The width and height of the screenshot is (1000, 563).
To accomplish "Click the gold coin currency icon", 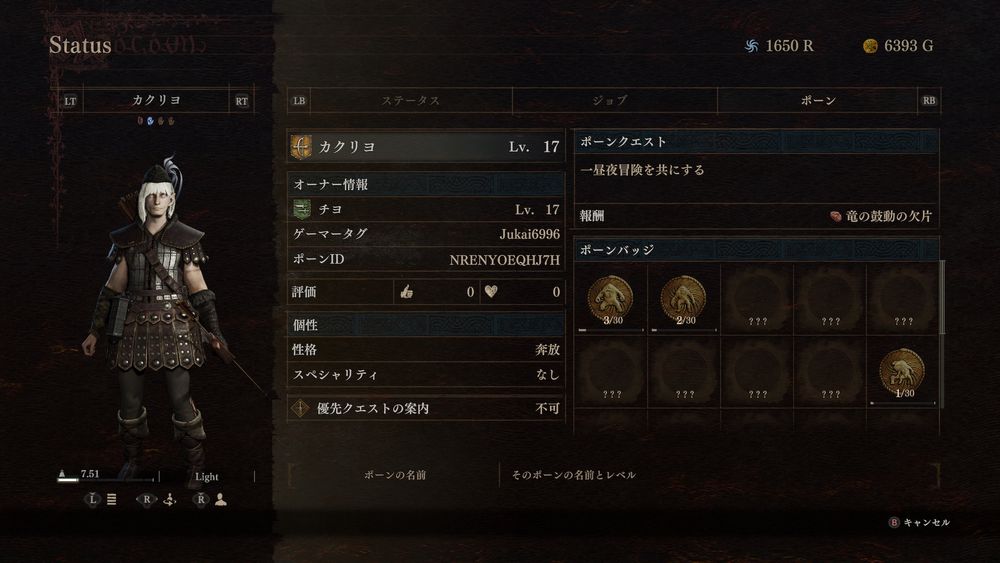I will tap(870, 46).
